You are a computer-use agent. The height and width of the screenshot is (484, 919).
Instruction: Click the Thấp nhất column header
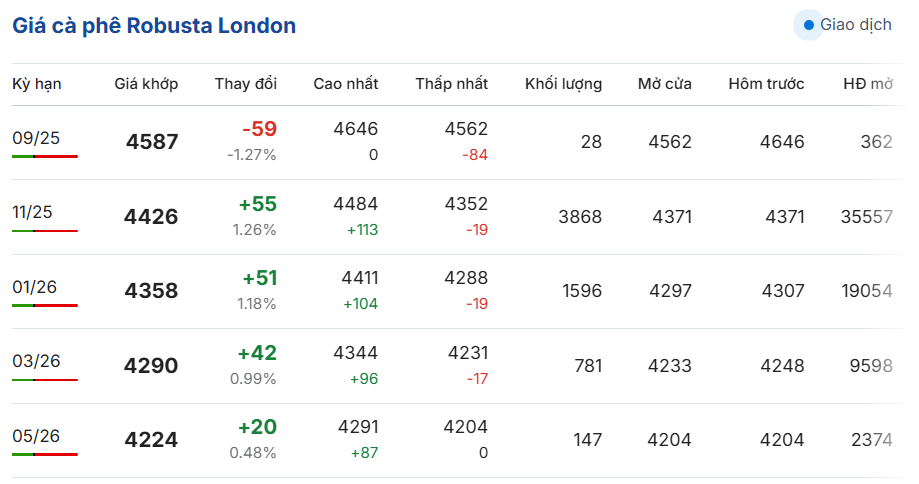pyautogui.click(x=451, y=84)
